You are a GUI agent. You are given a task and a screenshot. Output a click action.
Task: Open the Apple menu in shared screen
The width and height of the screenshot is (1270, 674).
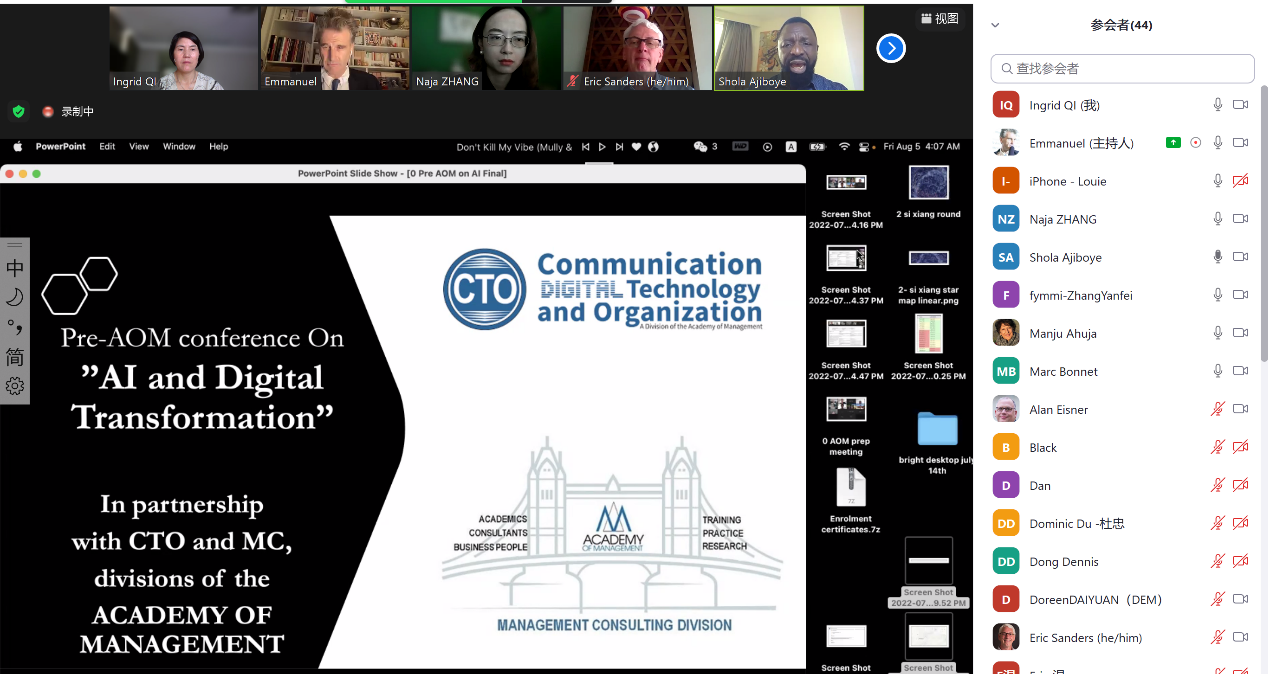coord(17,147)
